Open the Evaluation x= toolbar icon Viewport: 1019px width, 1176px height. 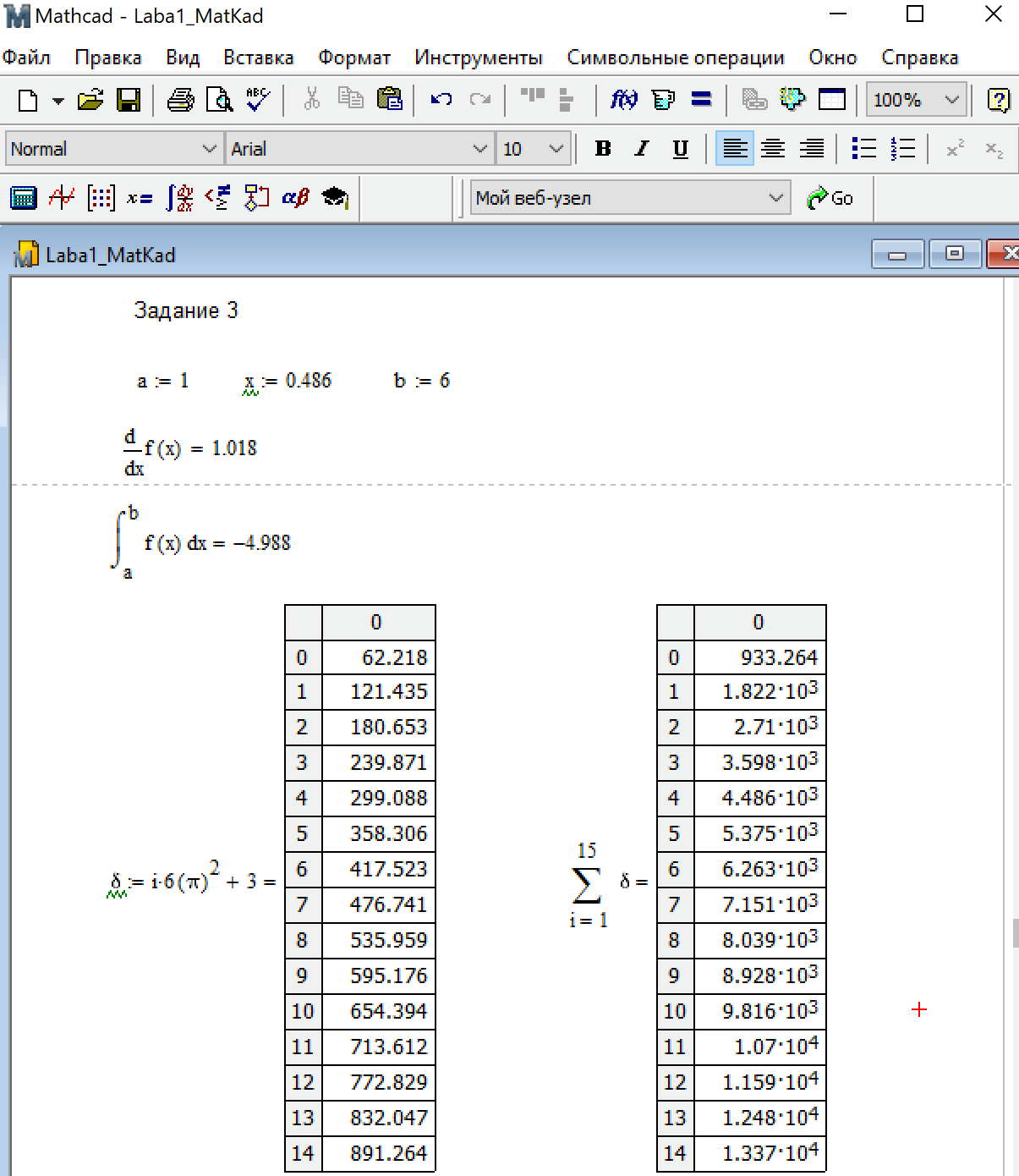click(x=140, y=198)
